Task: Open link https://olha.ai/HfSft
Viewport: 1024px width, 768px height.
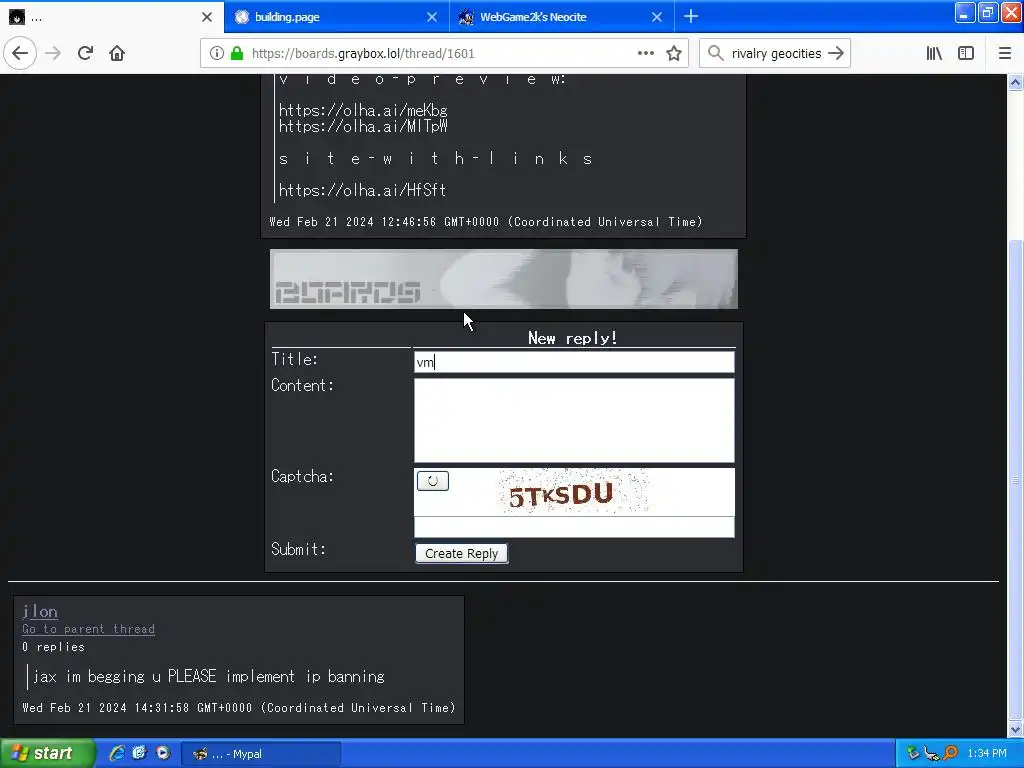Action: pos(362,190)
